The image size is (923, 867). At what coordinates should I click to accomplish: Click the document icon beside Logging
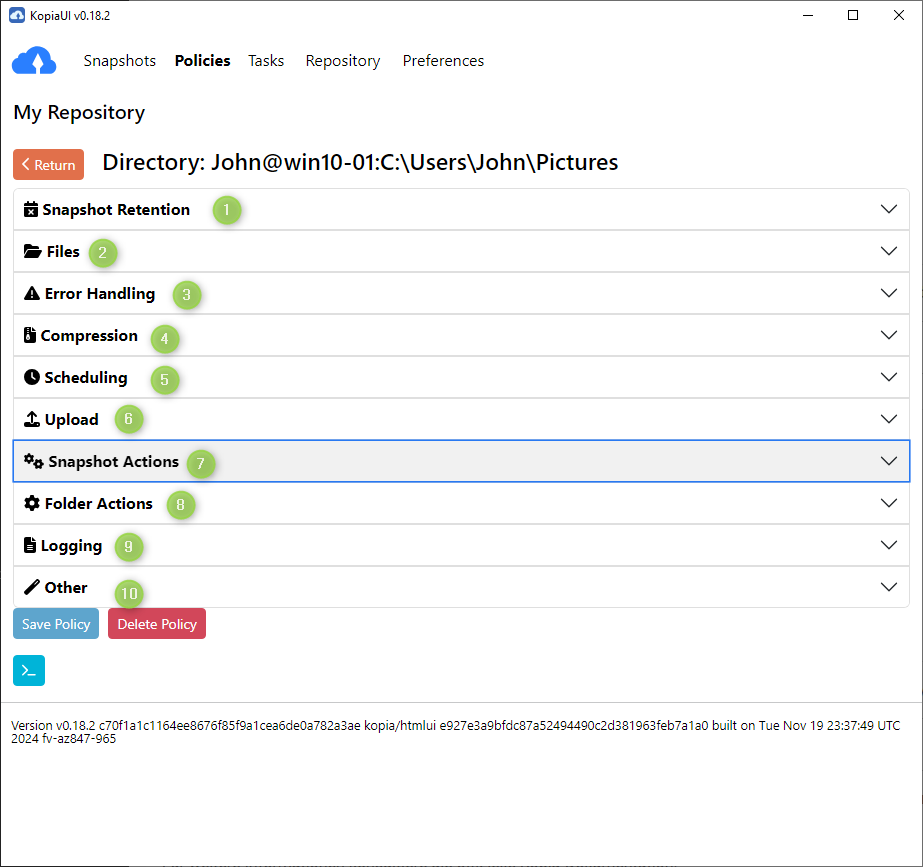pyautogui.click(x=29, y=545)
